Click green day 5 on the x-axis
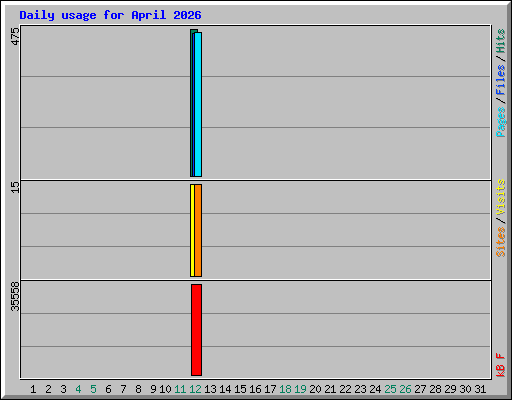 [x=93, y=389]
